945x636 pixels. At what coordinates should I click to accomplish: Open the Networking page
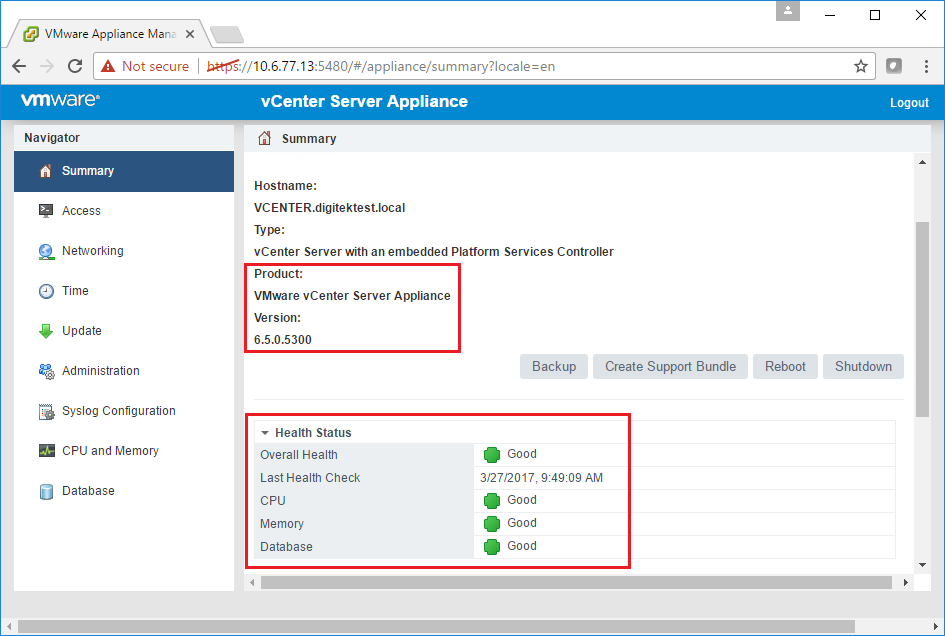124,251
